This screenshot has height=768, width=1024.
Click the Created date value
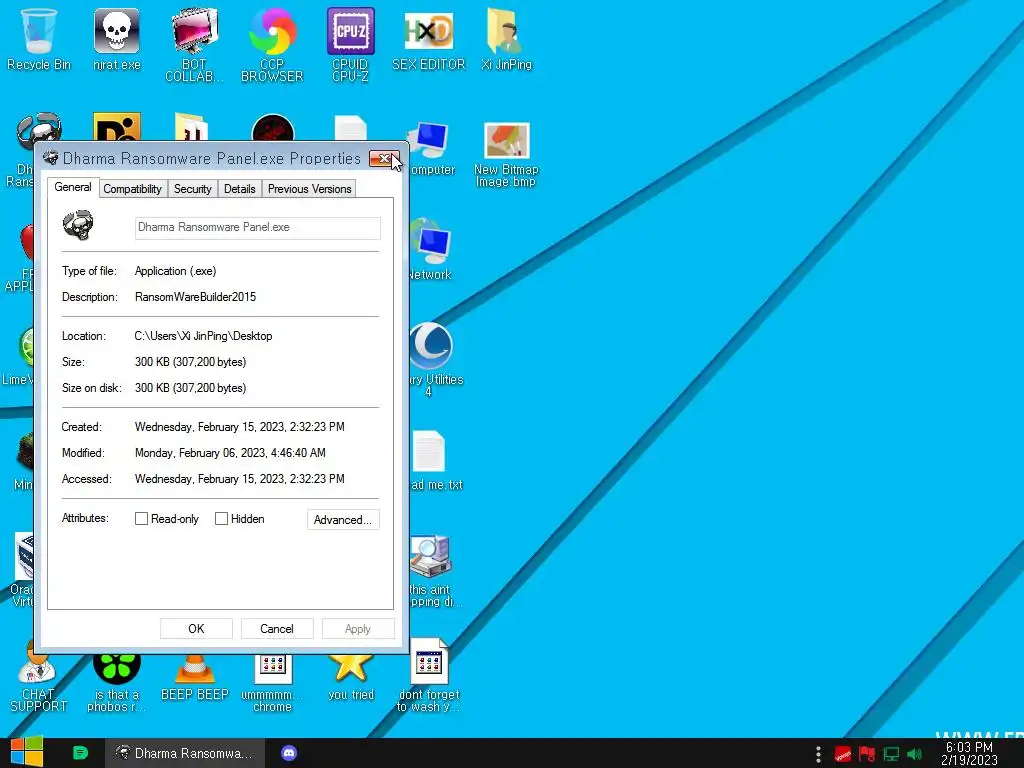point(239,427)
